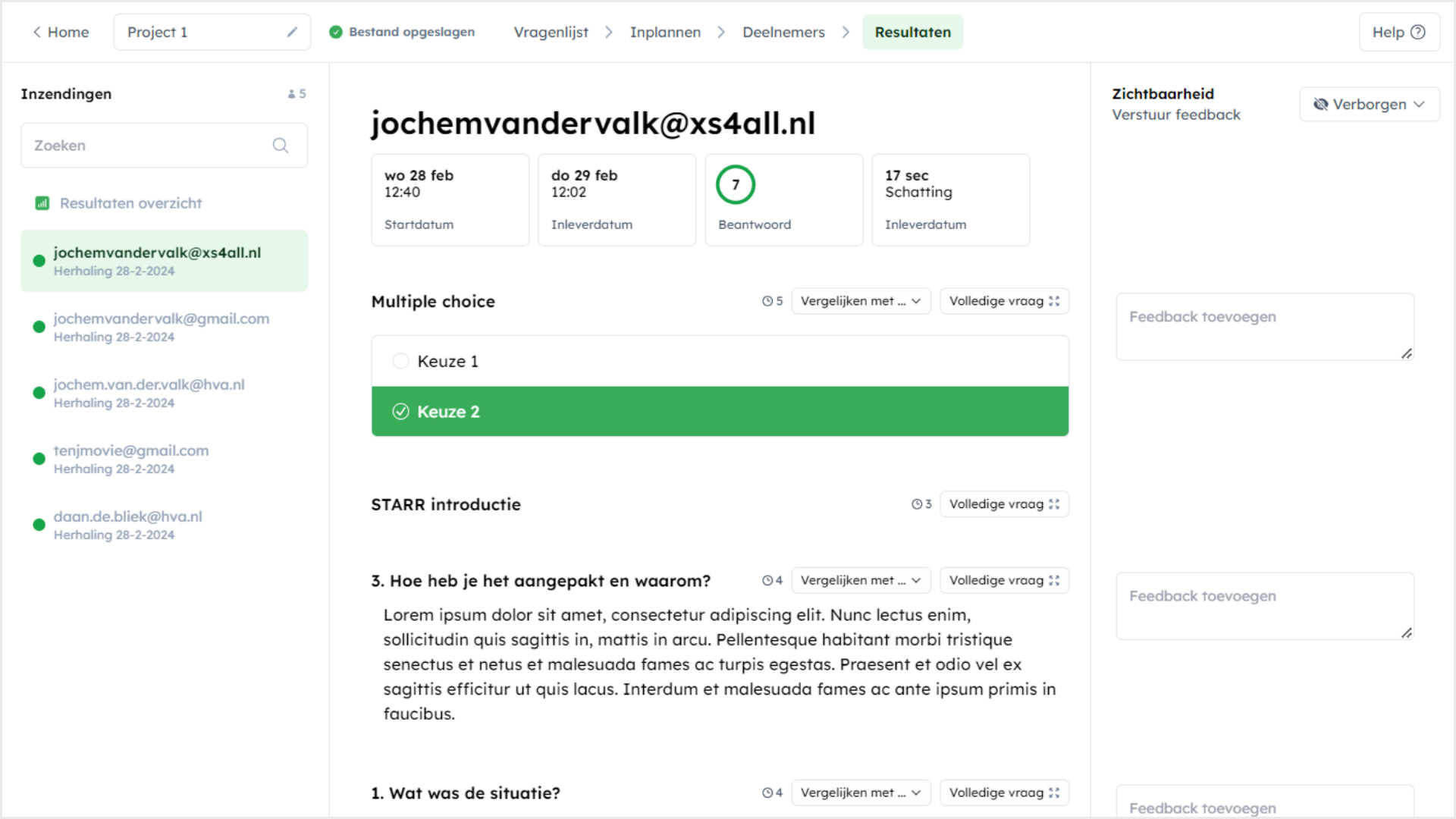Open Vergelijken met dropdown for Multiple choice
This screenshot has width=1456, height=819.
[861, 301]
